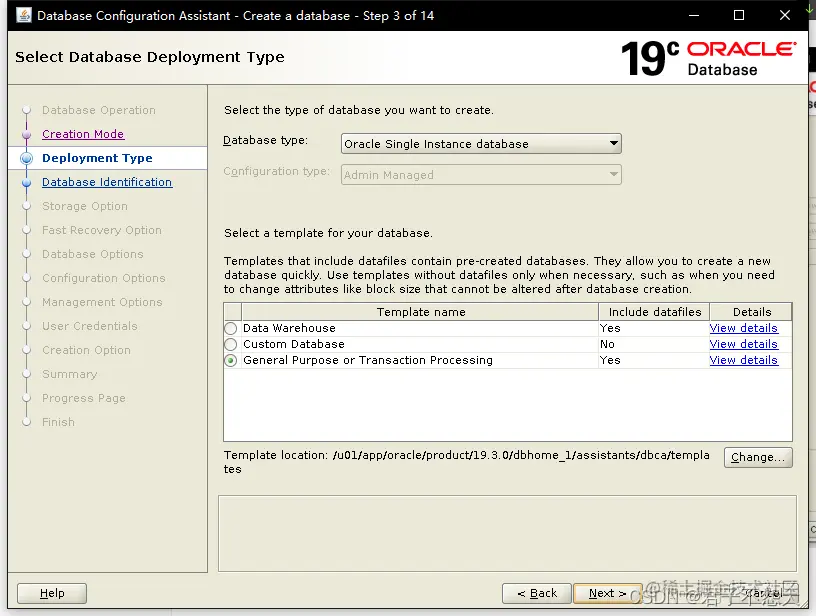The height and width of the screenshot is (616, 816).
Task: Click the Summary step label
Action: (x=69, y=374)
